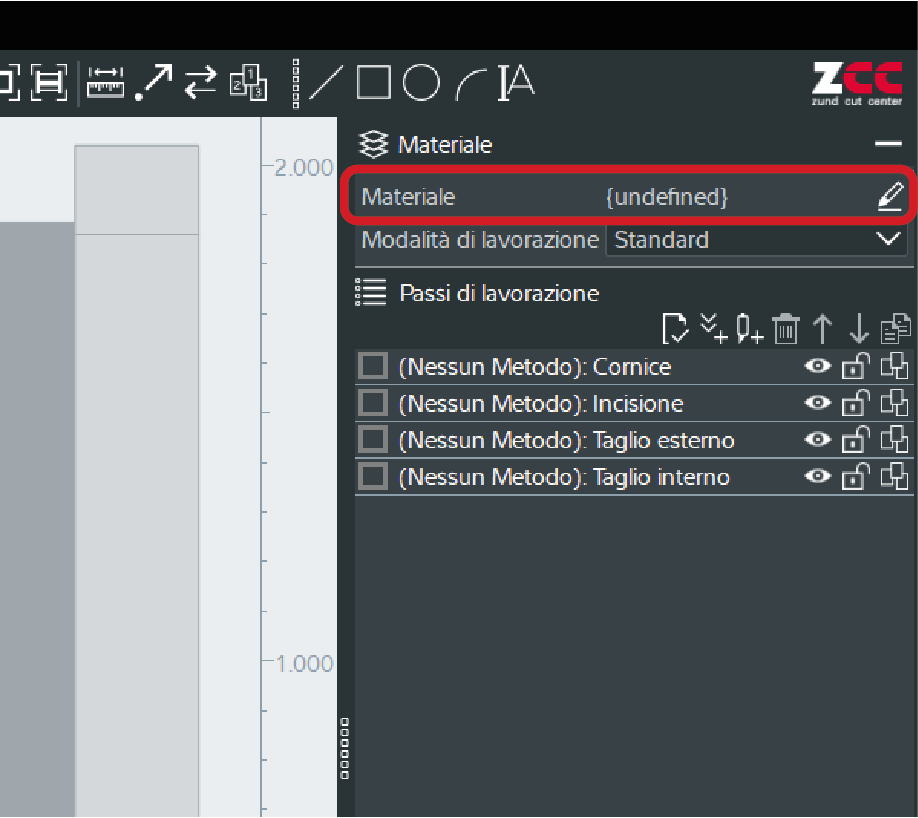Select the Rectangle drawing tool
The image size is (918, 818).
coord(374,82)
